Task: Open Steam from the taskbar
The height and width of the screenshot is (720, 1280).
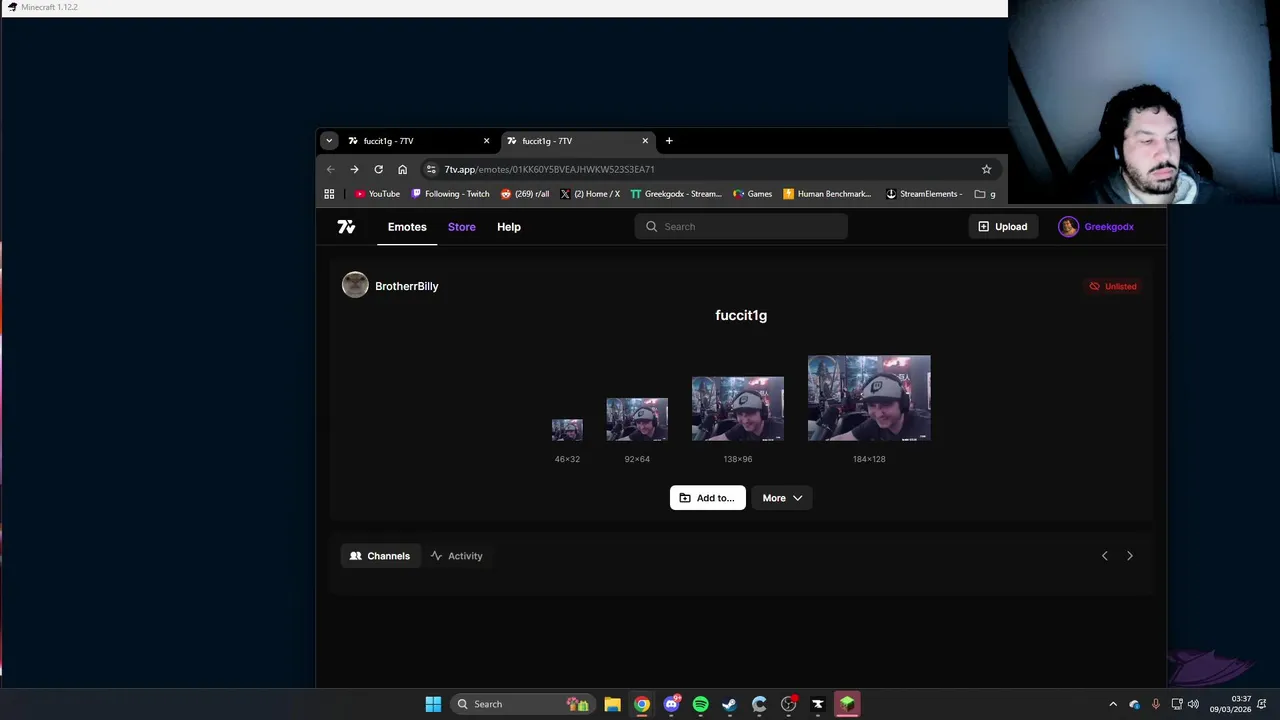Action: coord(729,704)
